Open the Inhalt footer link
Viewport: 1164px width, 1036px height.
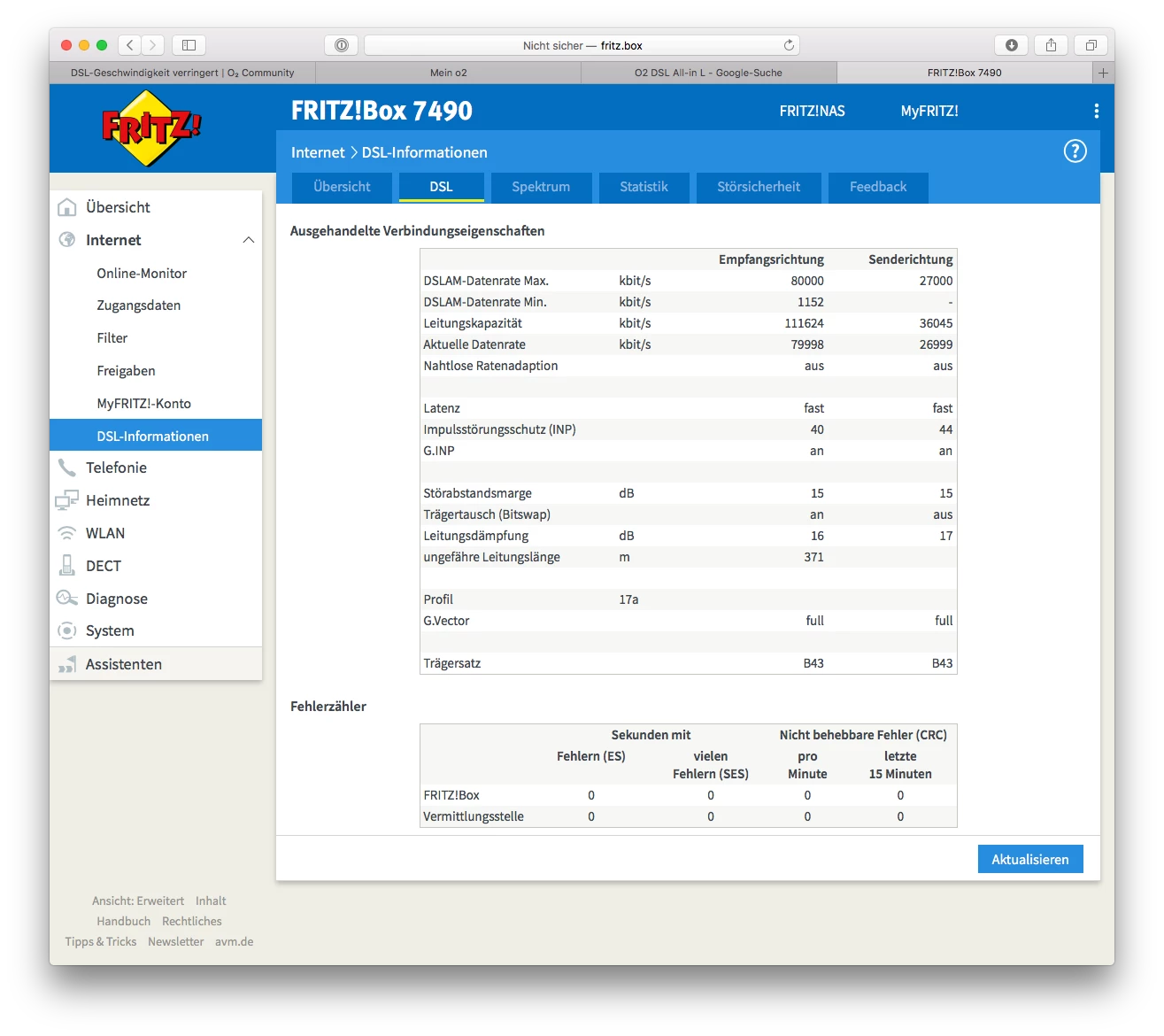point(211,901)
